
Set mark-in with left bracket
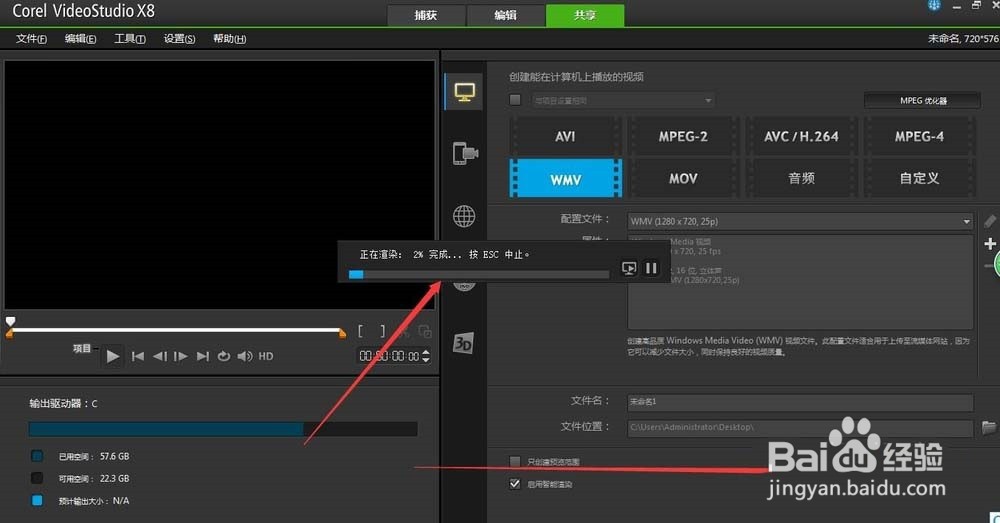point(361,330)
